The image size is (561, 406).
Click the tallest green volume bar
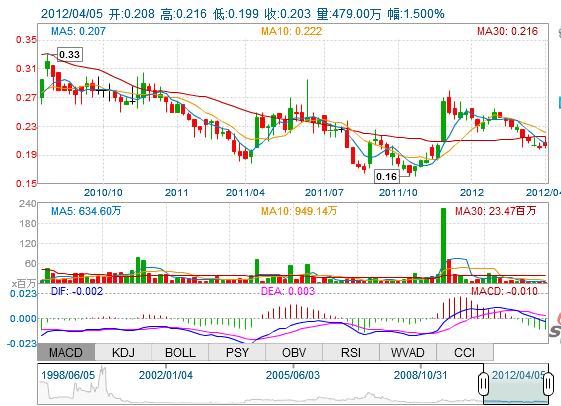click(x=443, y=245)
